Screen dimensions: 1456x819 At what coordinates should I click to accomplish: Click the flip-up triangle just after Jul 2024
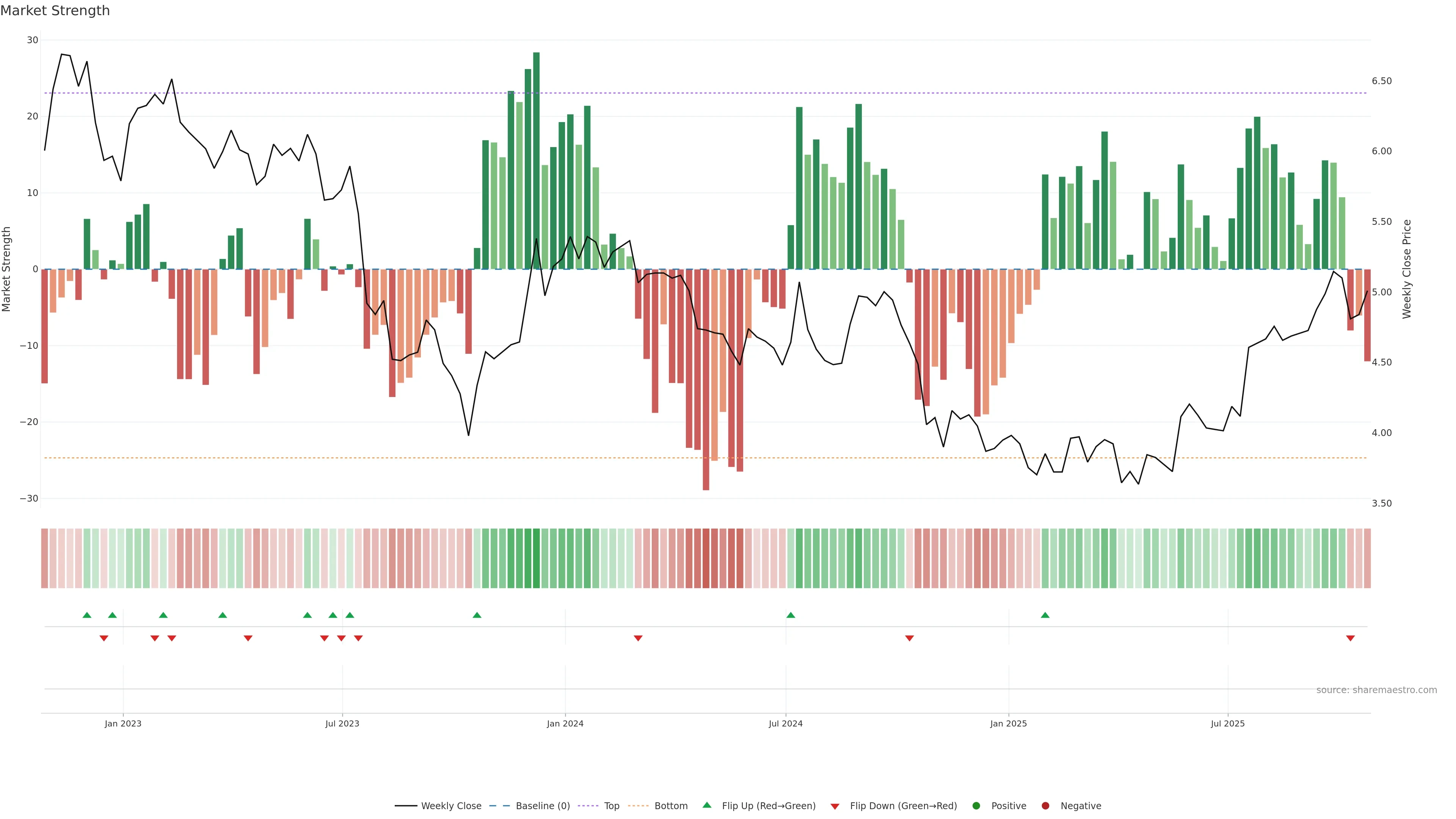point(791,615)
